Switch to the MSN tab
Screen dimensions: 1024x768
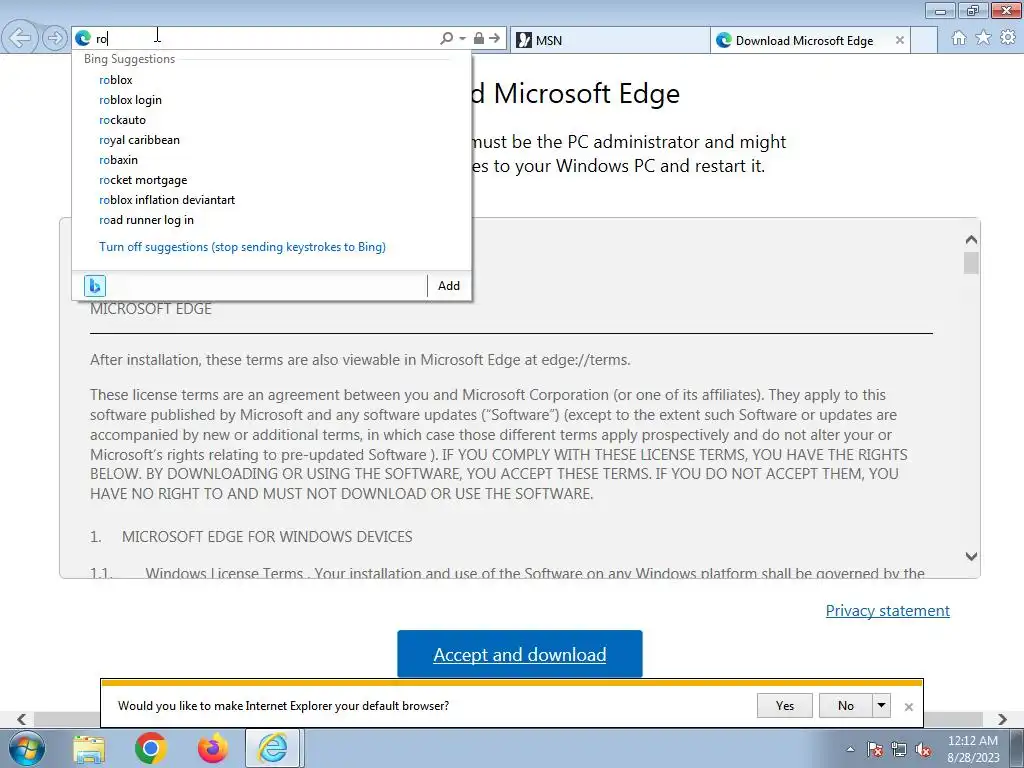click(x=610, y=40)
